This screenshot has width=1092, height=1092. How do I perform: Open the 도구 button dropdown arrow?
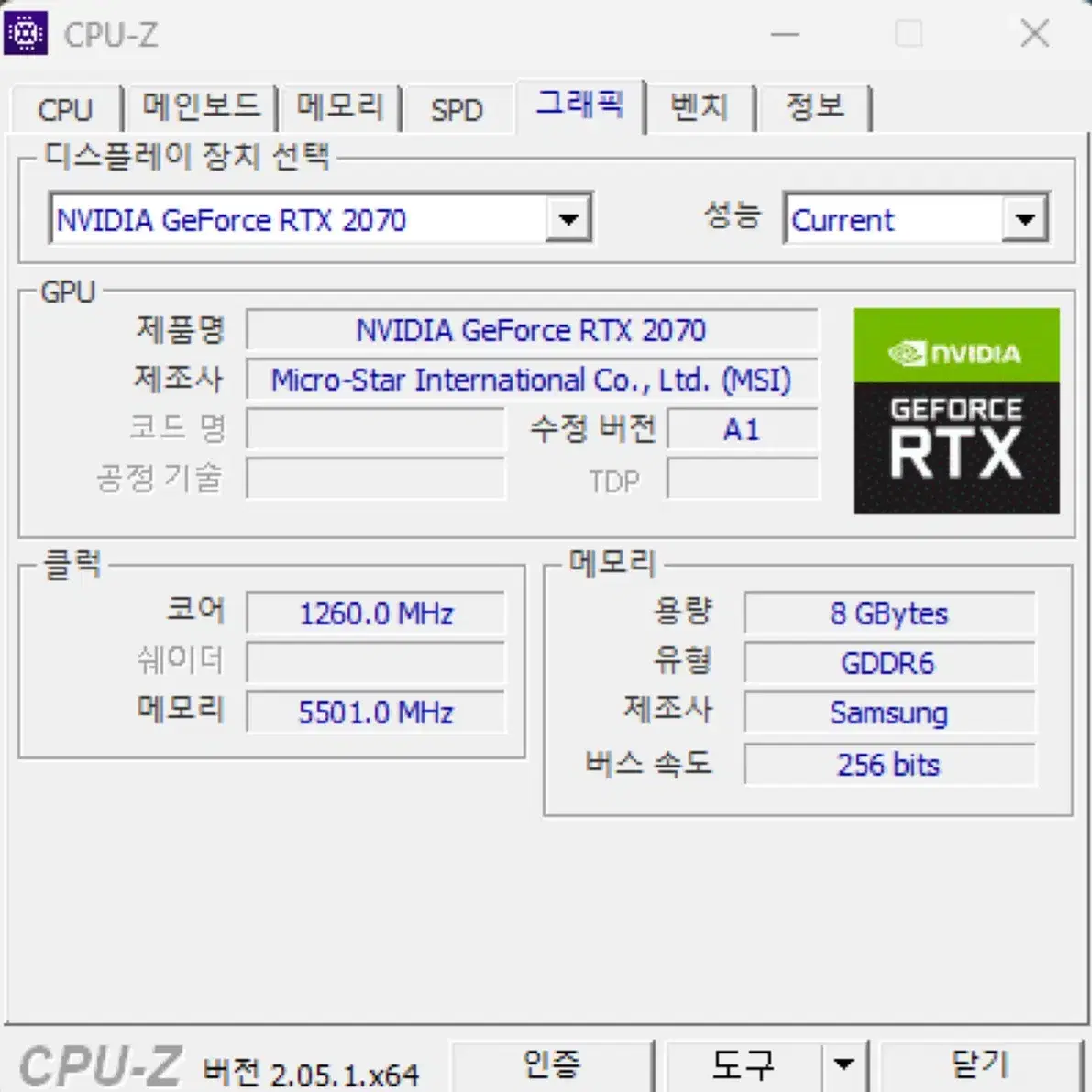(x=844, y=1065)
